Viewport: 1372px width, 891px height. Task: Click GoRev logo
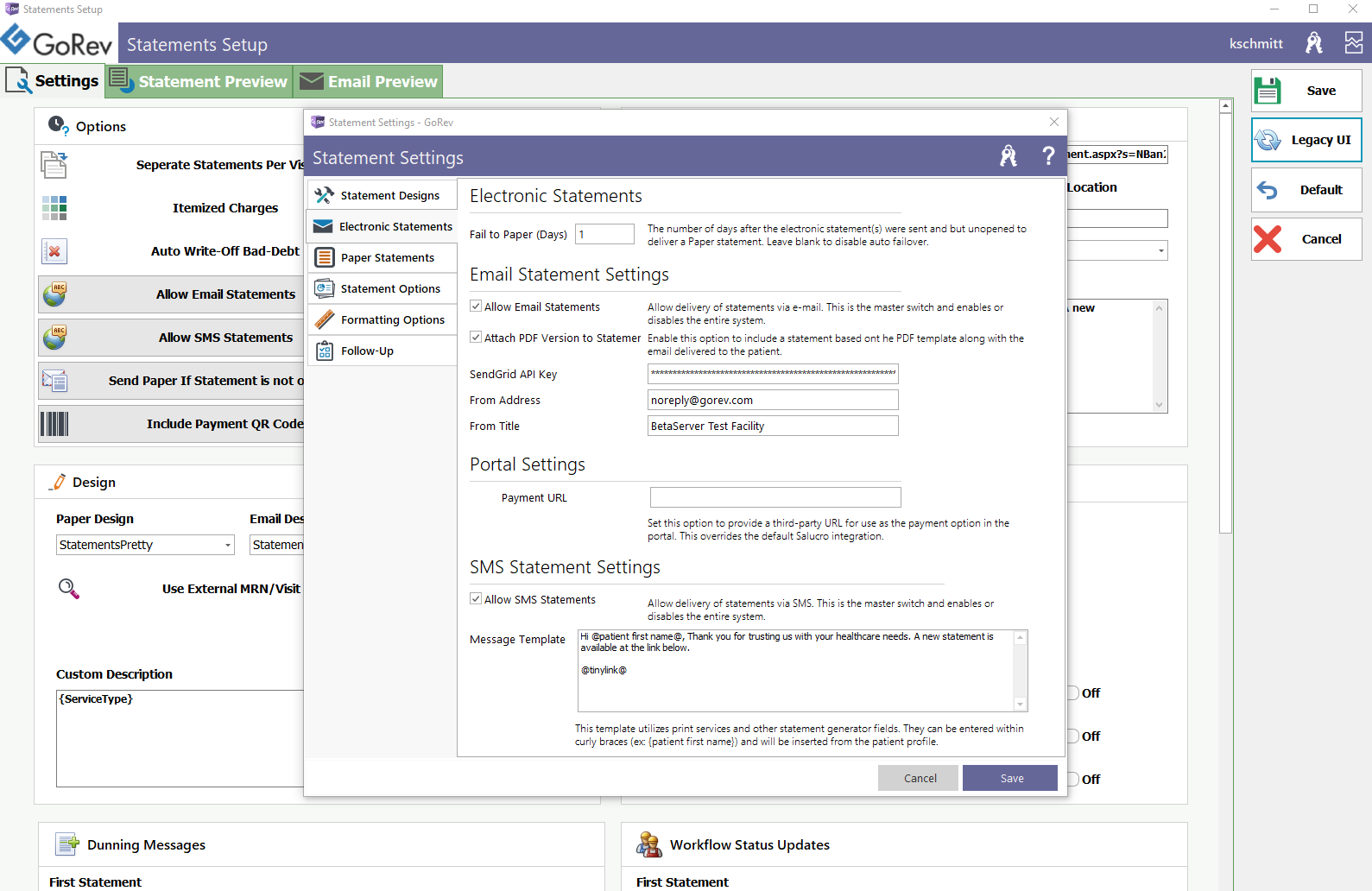(57, 41)
